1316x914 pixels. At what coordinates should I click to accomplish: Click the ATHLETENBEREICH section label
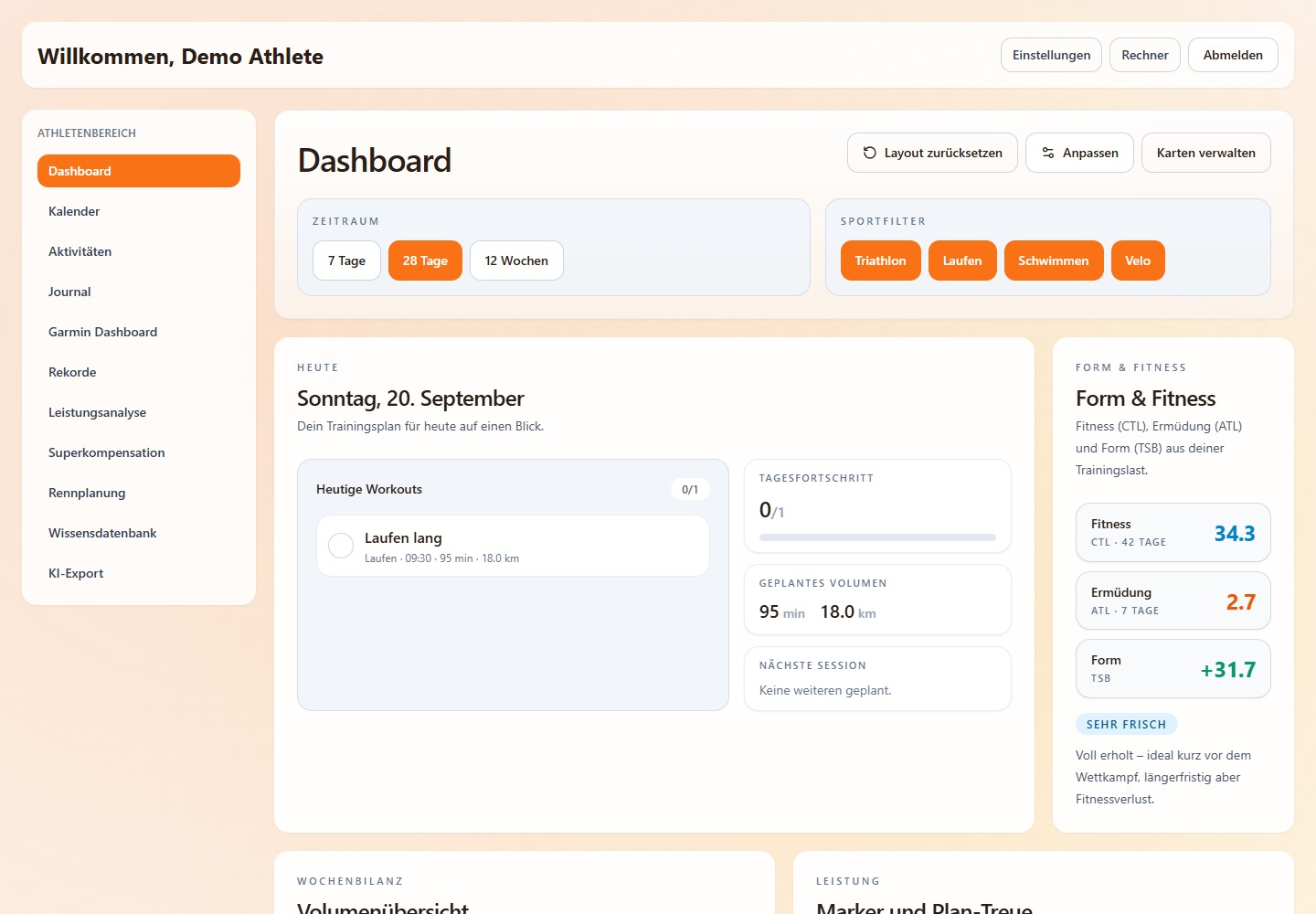87,133
